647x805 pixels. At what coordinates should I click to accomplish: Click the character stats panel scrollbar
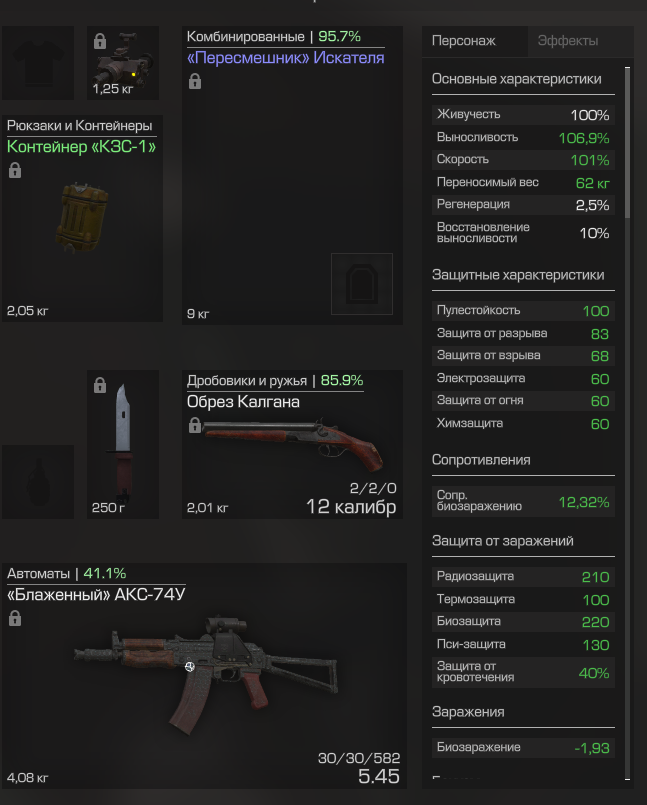627,143
